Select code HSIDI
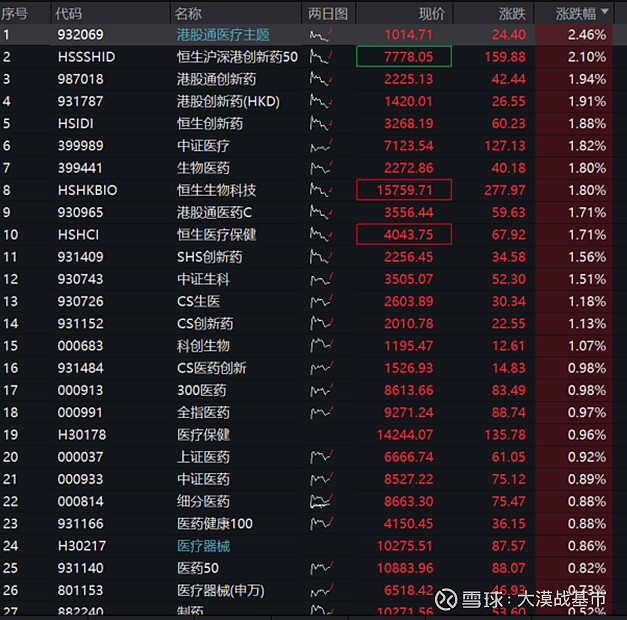 pyautogui.click(x=76, y=124)
